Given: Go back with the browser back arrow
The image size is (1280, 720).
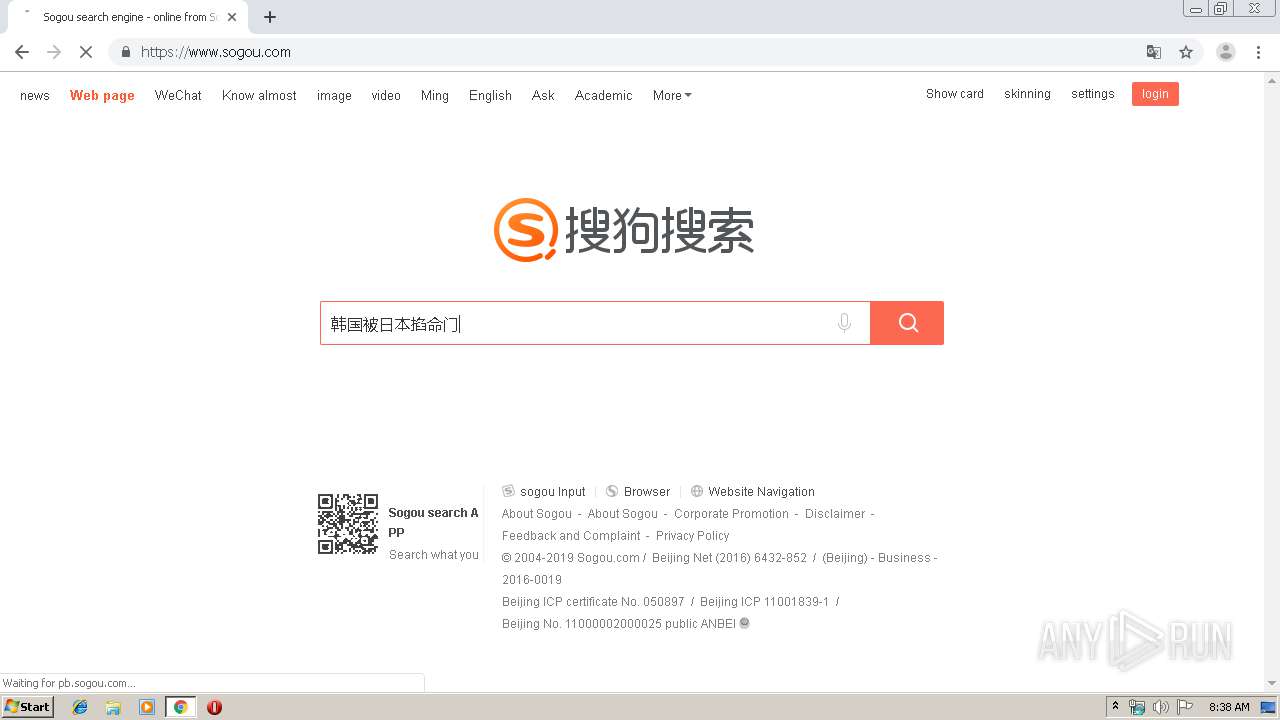Looking at the screenshot, I should (x=22, y=52).
